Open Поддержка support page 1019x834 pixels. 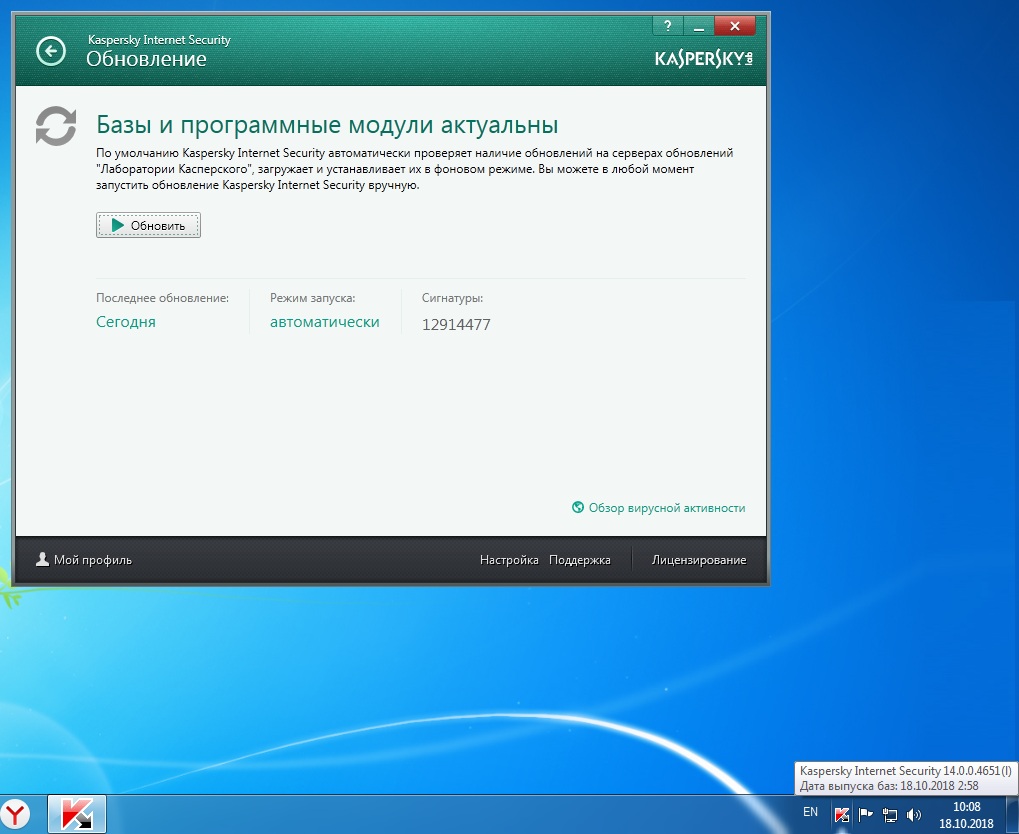580,560
